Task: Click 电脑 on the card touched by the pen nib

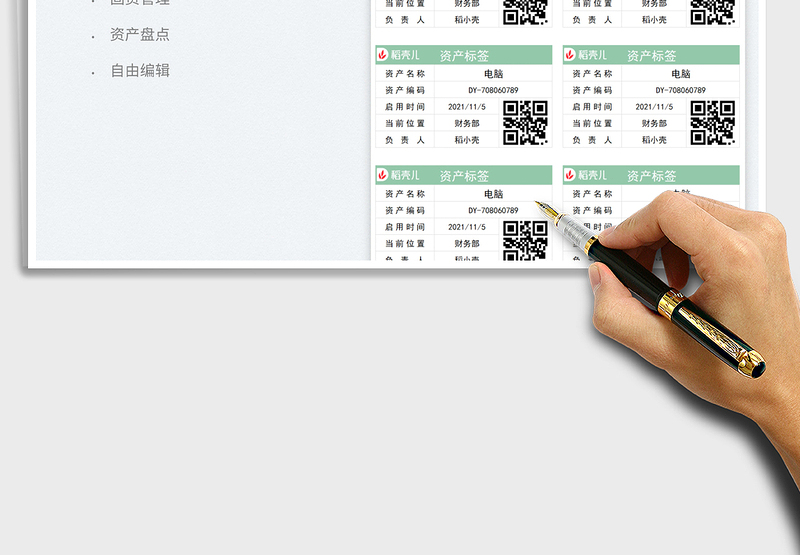Action: 493,194
